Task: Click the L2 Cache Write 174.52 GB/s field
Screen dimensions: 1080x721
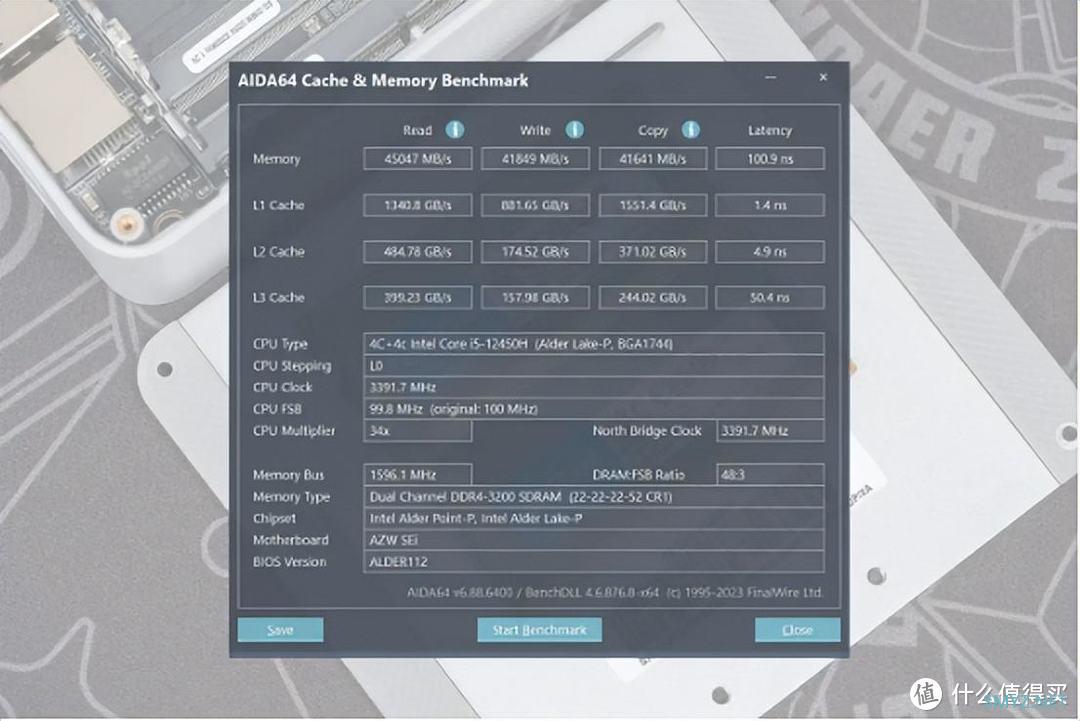Action: pyautogui.click(x=535, y=251)
